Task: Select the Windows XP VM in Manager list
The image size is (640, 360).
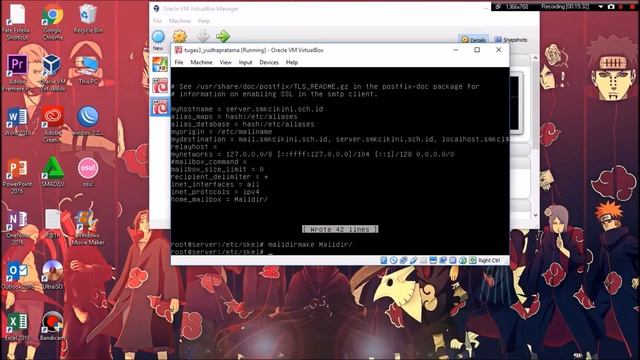Action: pyautogui.click(x=160, y=64)
